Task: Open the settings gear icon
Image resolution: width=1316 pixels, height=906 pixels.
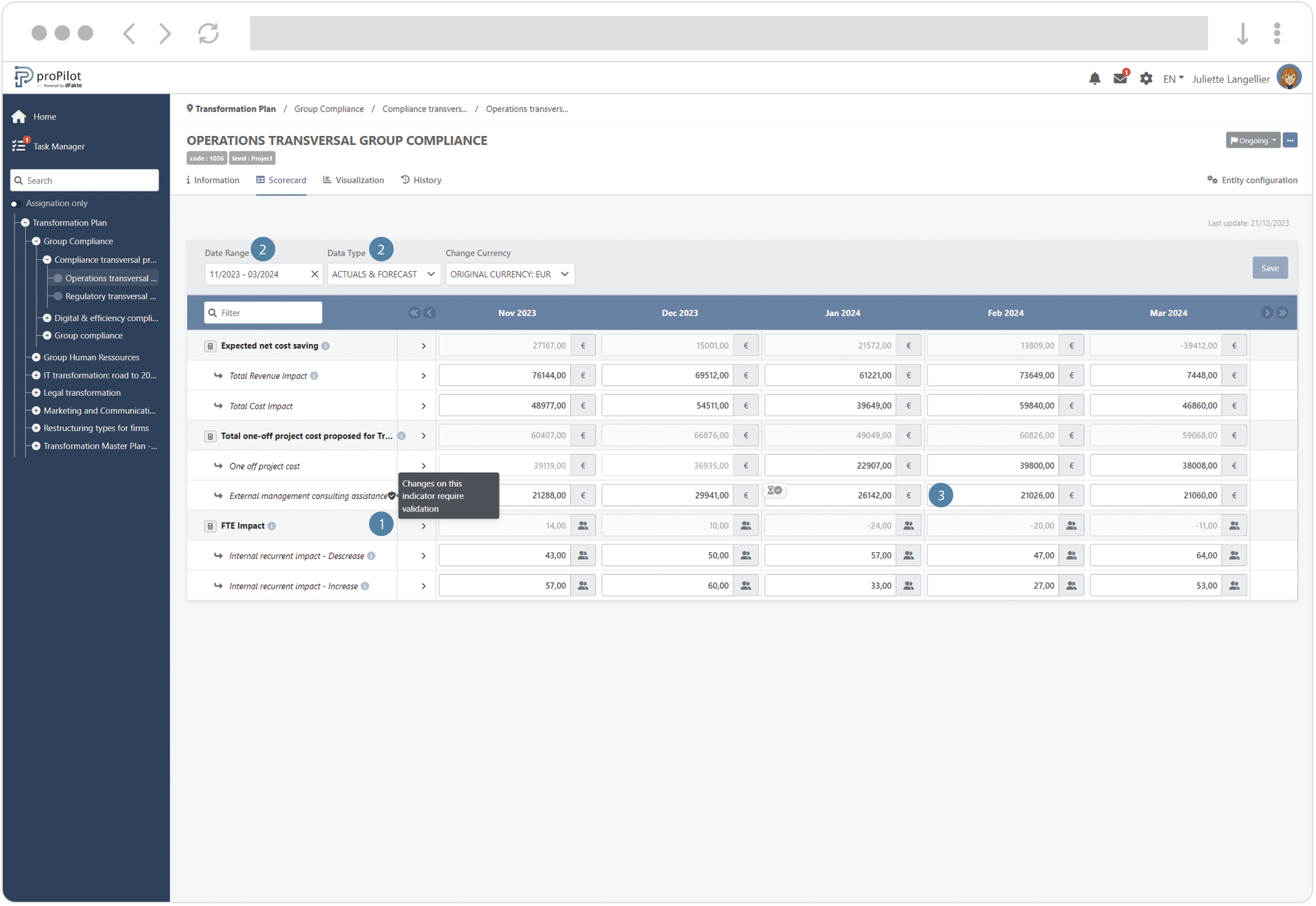Action: click(x=1146, y=78)
